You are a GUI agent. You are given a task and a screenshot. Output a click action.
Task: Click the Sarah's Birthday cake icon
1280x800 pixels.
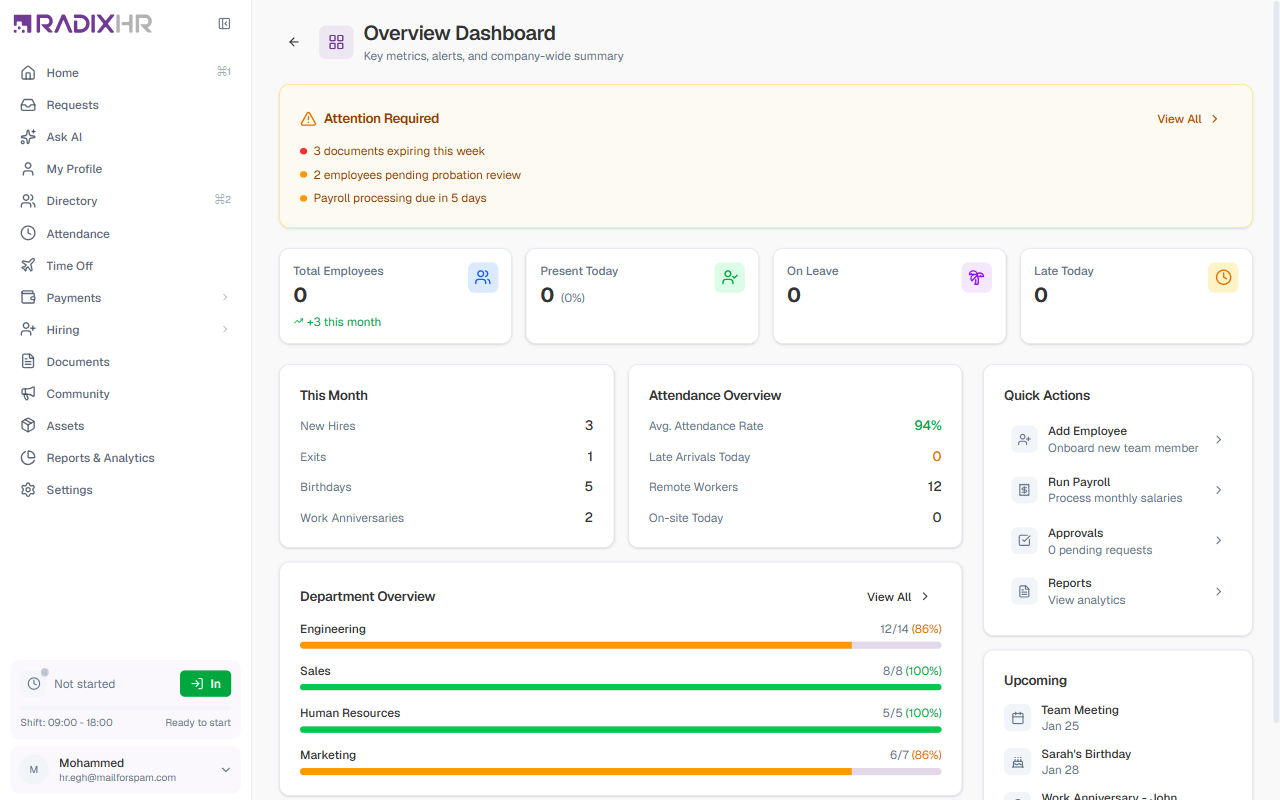(x=1018, y=762)
